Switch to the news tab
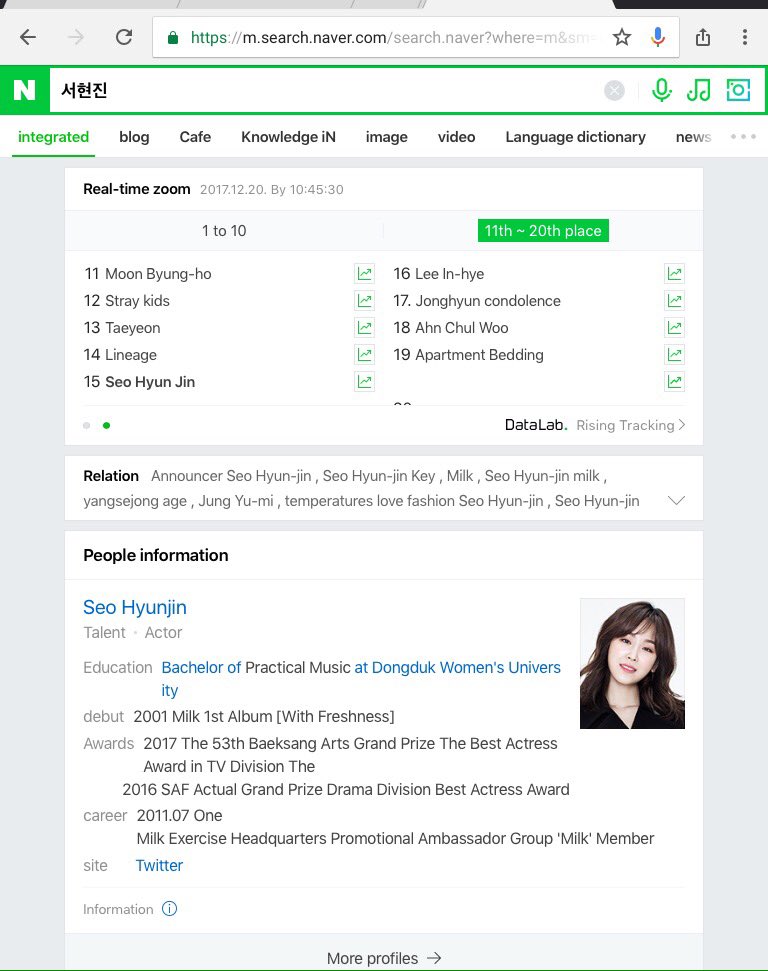768x971 pixels. pyautogui.click(x=693, y=137)
